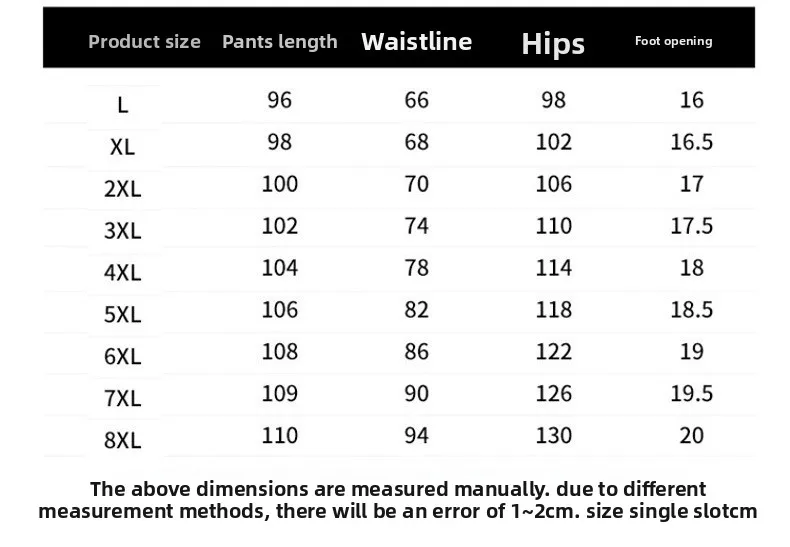Click the 7XL size row label
The image size is (790, 547).
pyautogui.click(x=122, y=399)
